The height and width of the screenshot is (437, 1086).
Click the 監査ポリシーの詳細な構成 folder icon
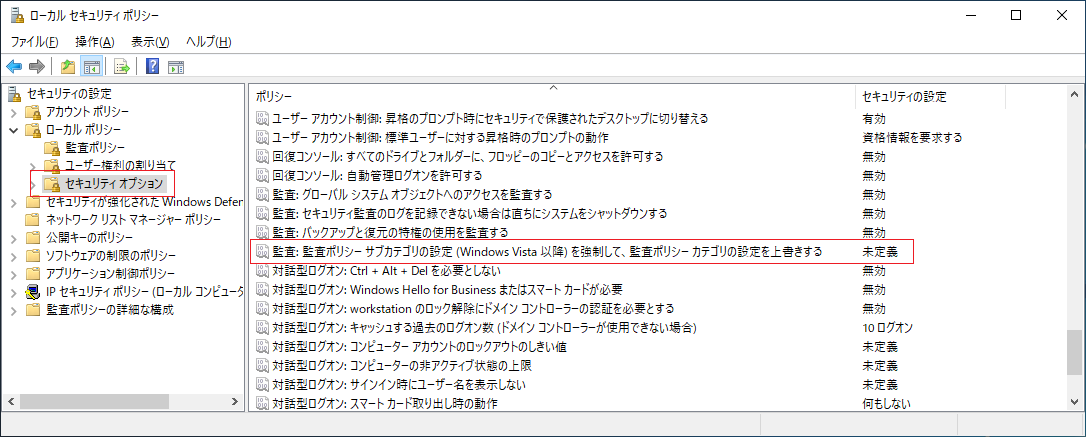pyautogui.click(x=33, y=309)
